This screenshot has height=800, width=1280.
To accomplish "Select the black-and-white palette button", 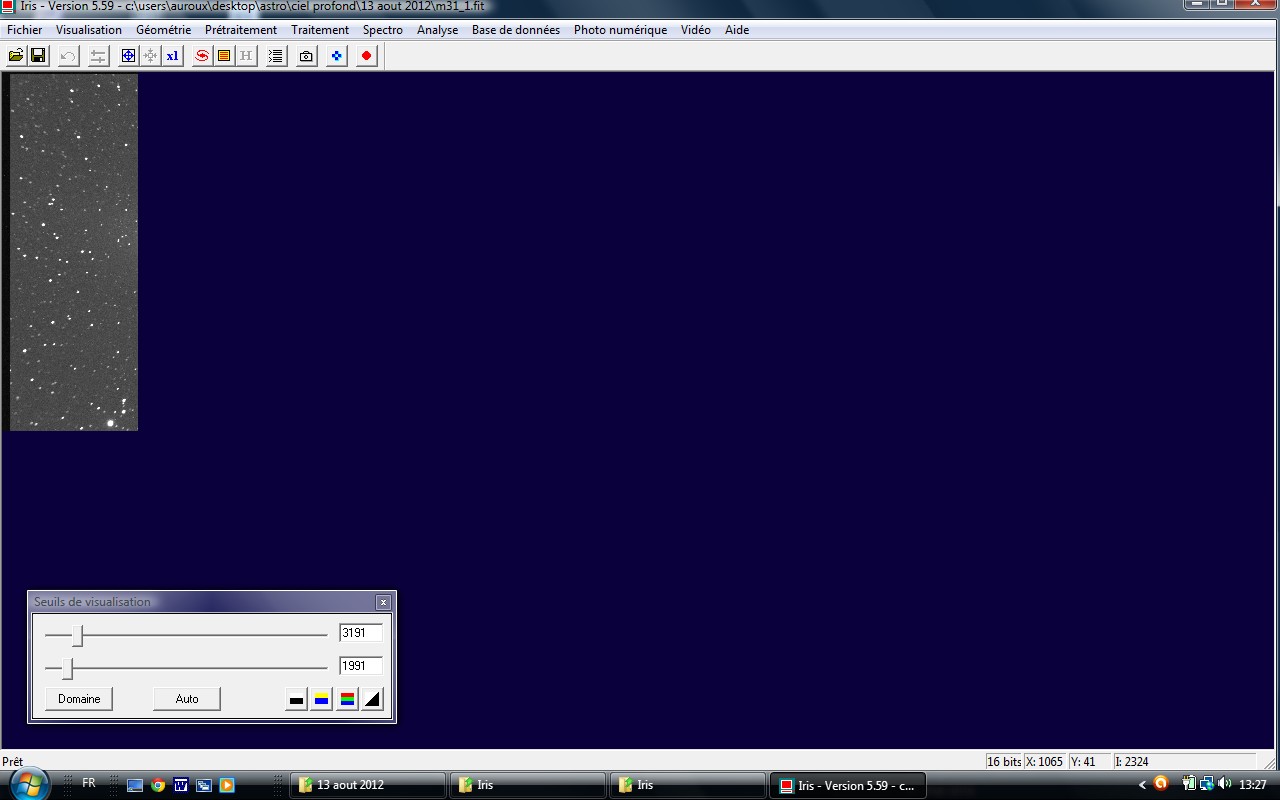I will tap(296, 699).
